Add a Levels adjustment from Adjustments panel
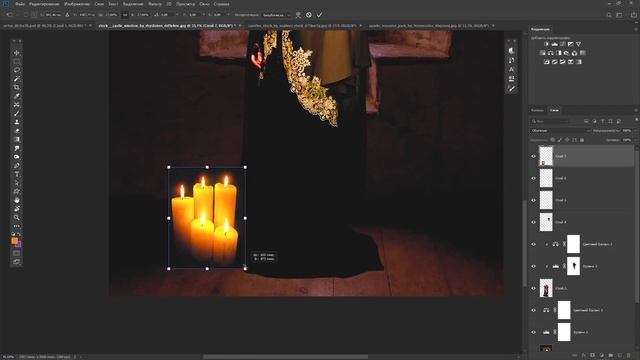 (554, 44)
